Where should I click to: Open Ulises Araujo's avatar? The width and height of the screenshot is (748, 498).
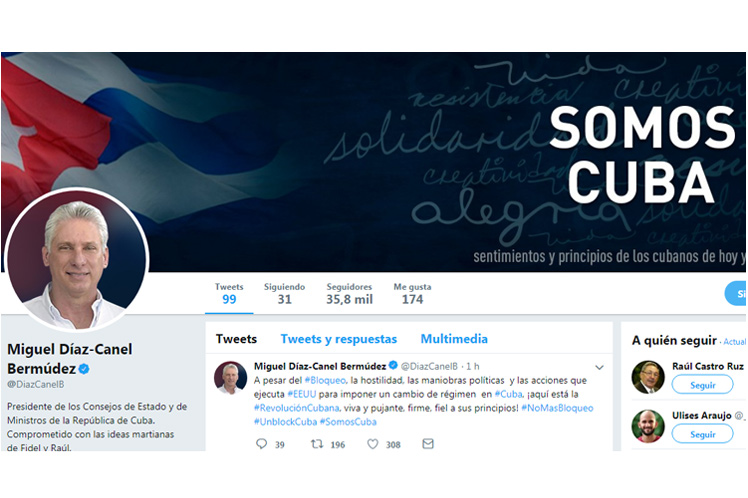[x=648, y=426]
